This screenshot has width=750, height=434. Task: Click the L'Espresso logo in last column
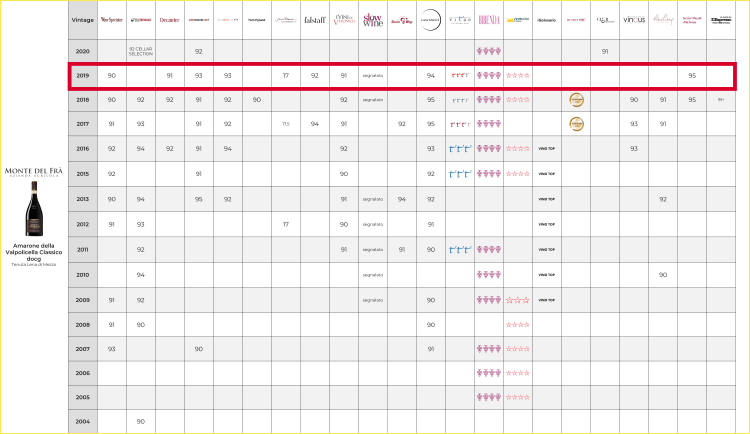[721, 20]
